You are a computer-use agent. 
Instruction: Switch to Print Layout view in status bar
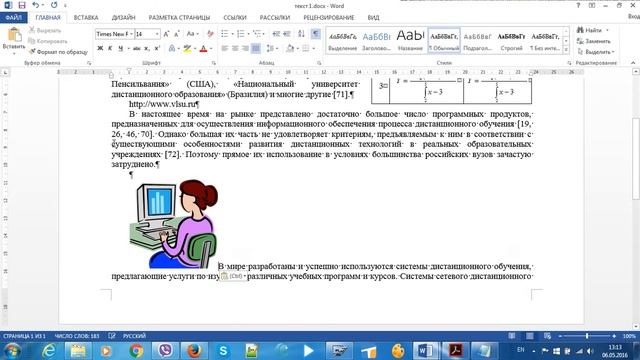click(529, 336)
